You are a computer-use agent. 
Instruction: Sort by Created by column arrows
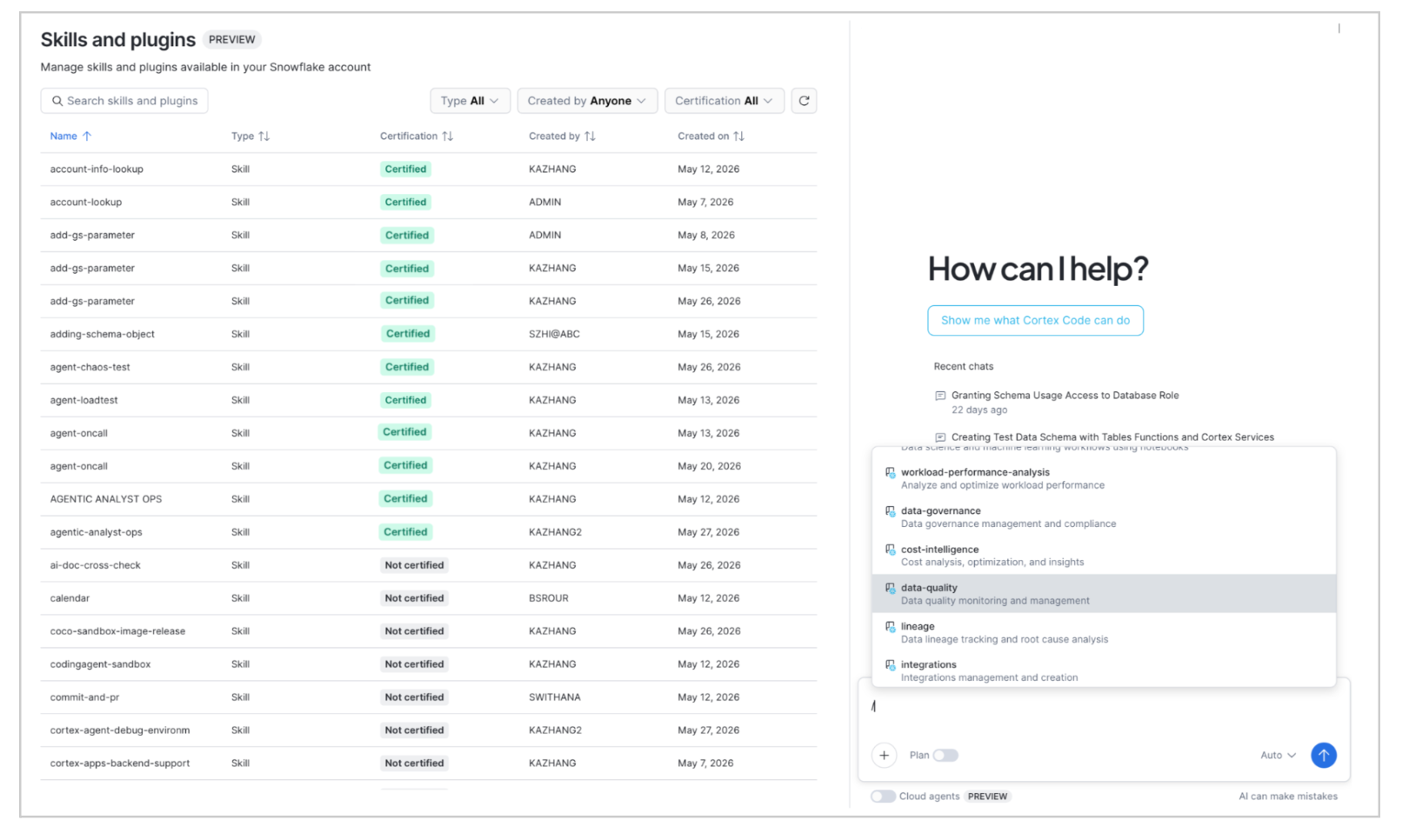[x=590, y=137]
